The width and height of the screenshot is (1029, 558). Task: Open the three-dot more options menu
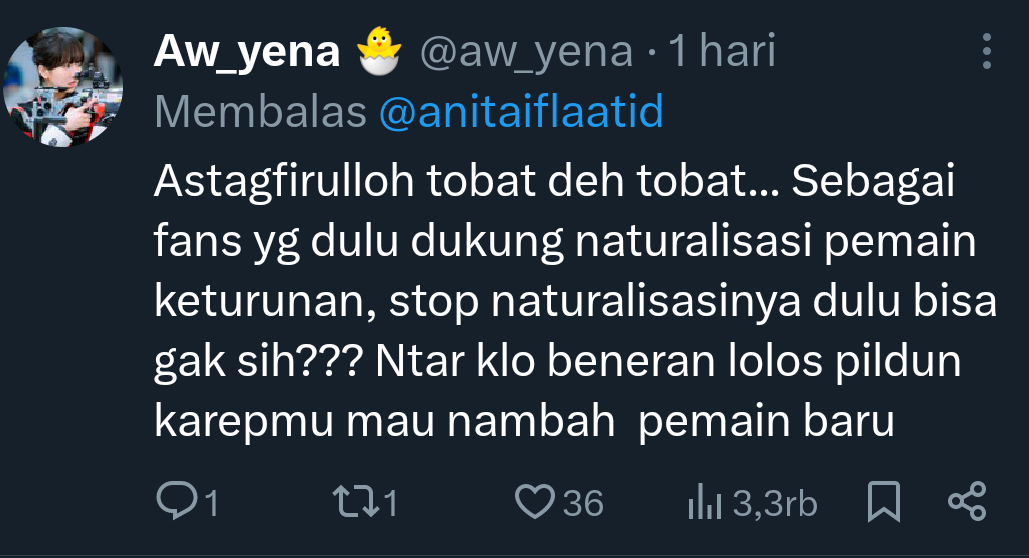(986, 51)
